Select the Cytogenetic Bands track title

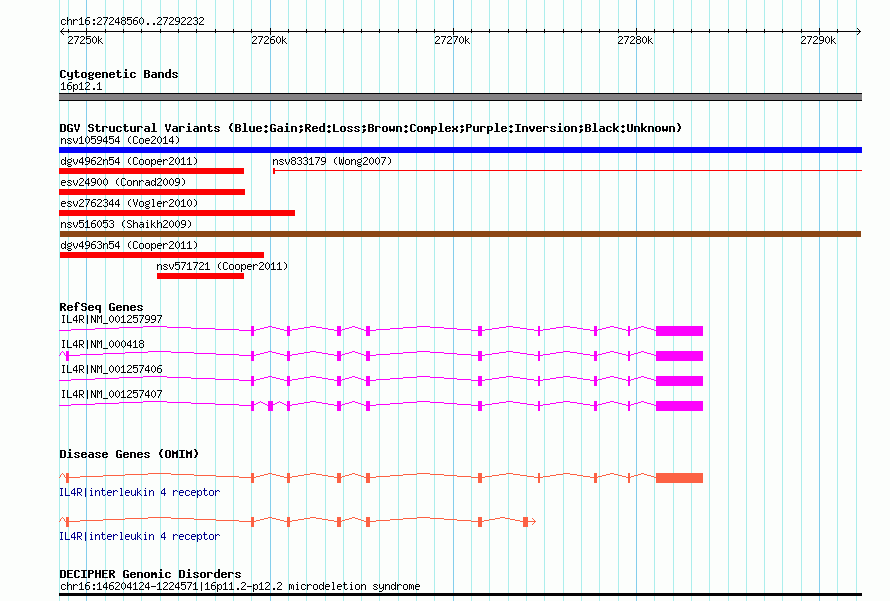coord(119,74)
